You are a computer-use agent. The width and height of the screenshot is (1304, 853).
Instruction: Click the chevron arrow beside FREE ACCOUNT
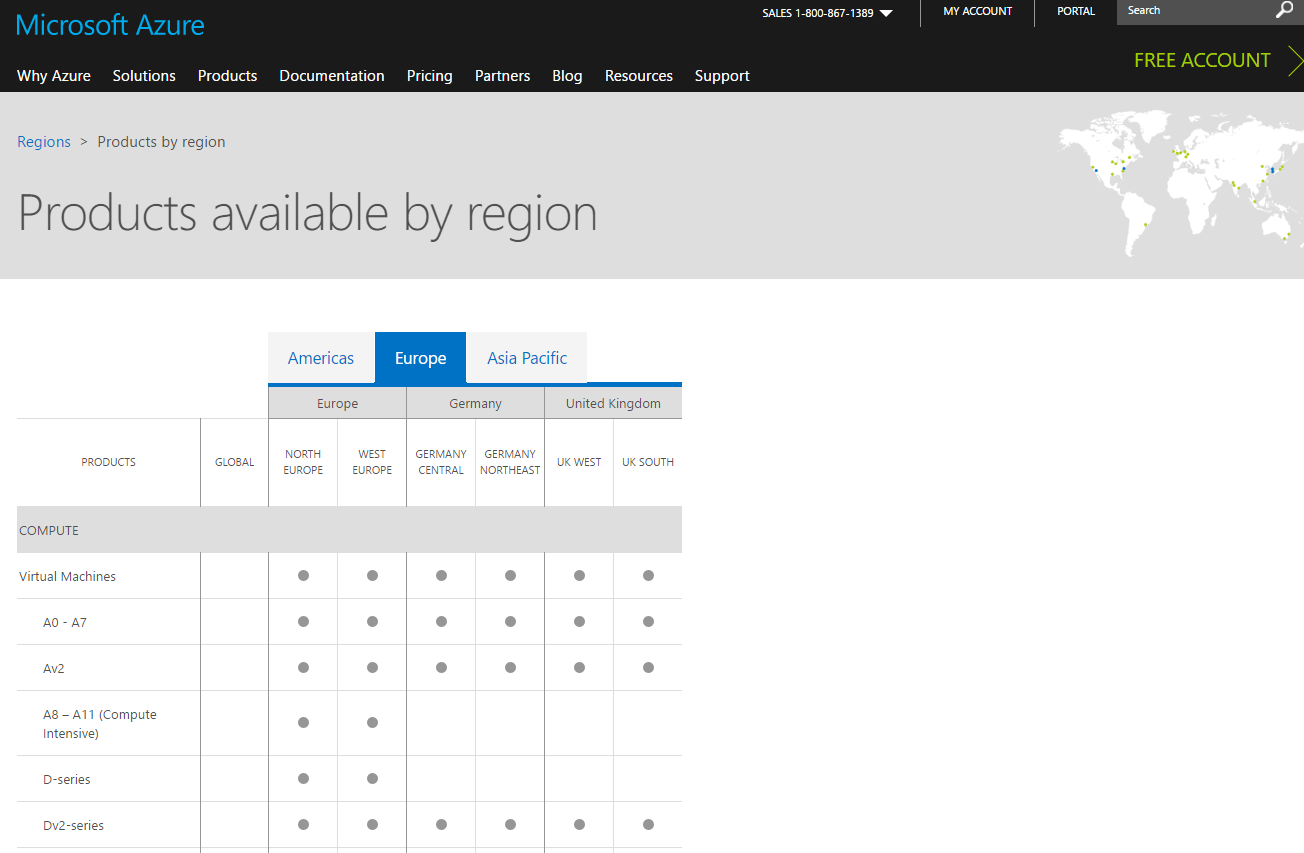[x=1296, y=61]
